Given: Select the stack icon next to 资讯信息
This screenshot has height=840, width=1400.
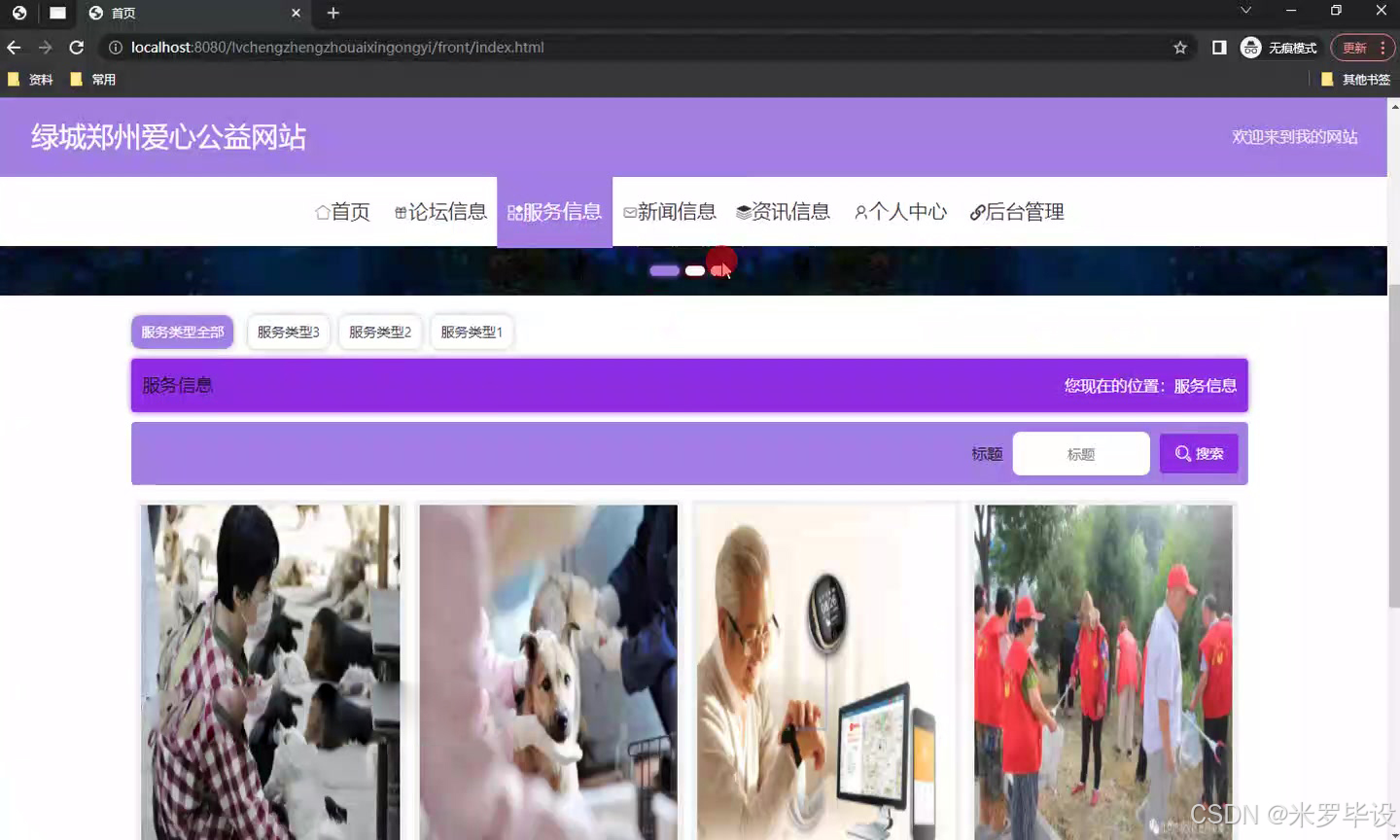Looking at the screenshot, I should (x=743, y=211).
